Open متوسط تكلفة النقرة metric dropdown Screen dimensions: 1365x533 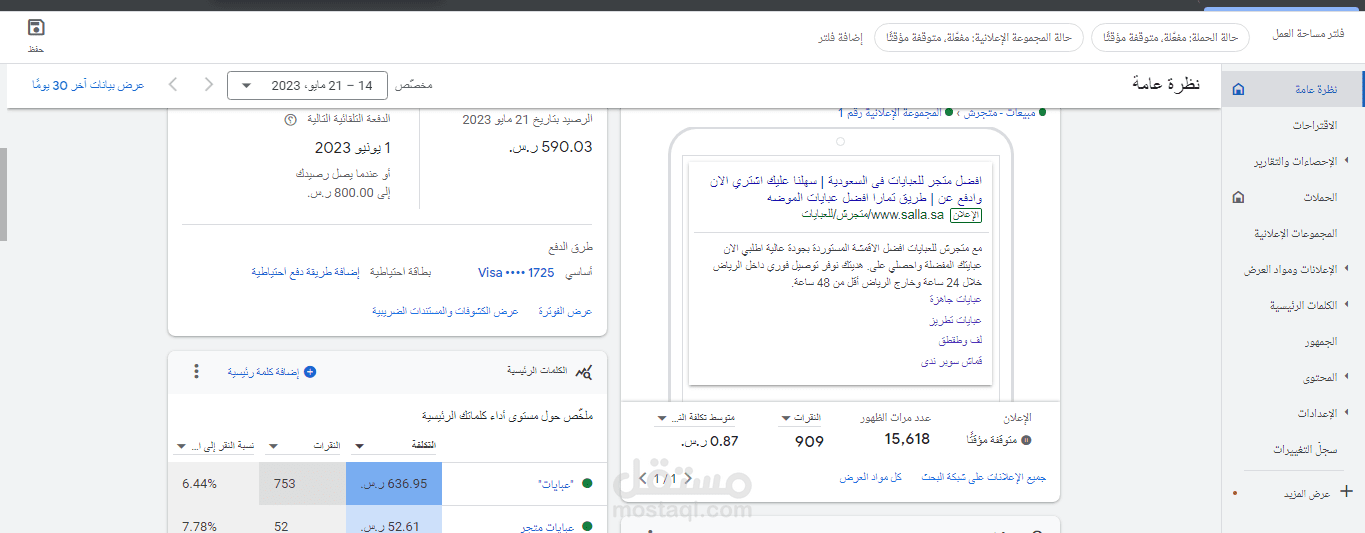point(695,418)
